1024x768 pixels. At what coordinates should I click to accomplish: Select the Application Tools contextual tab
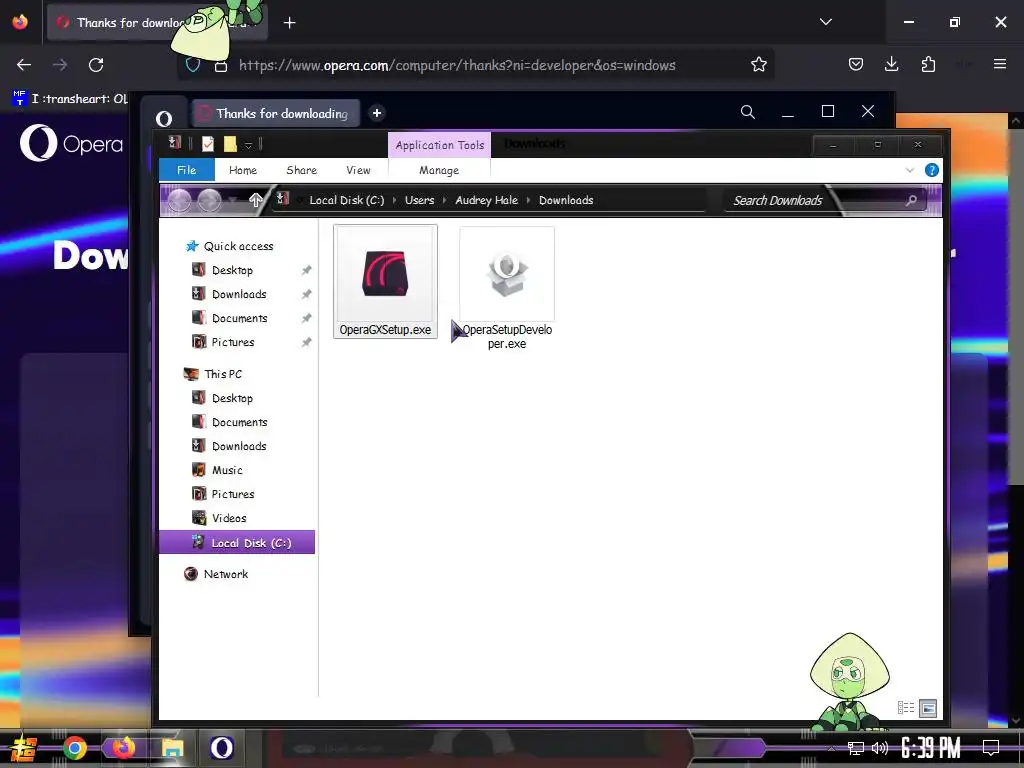click(440, 145)
